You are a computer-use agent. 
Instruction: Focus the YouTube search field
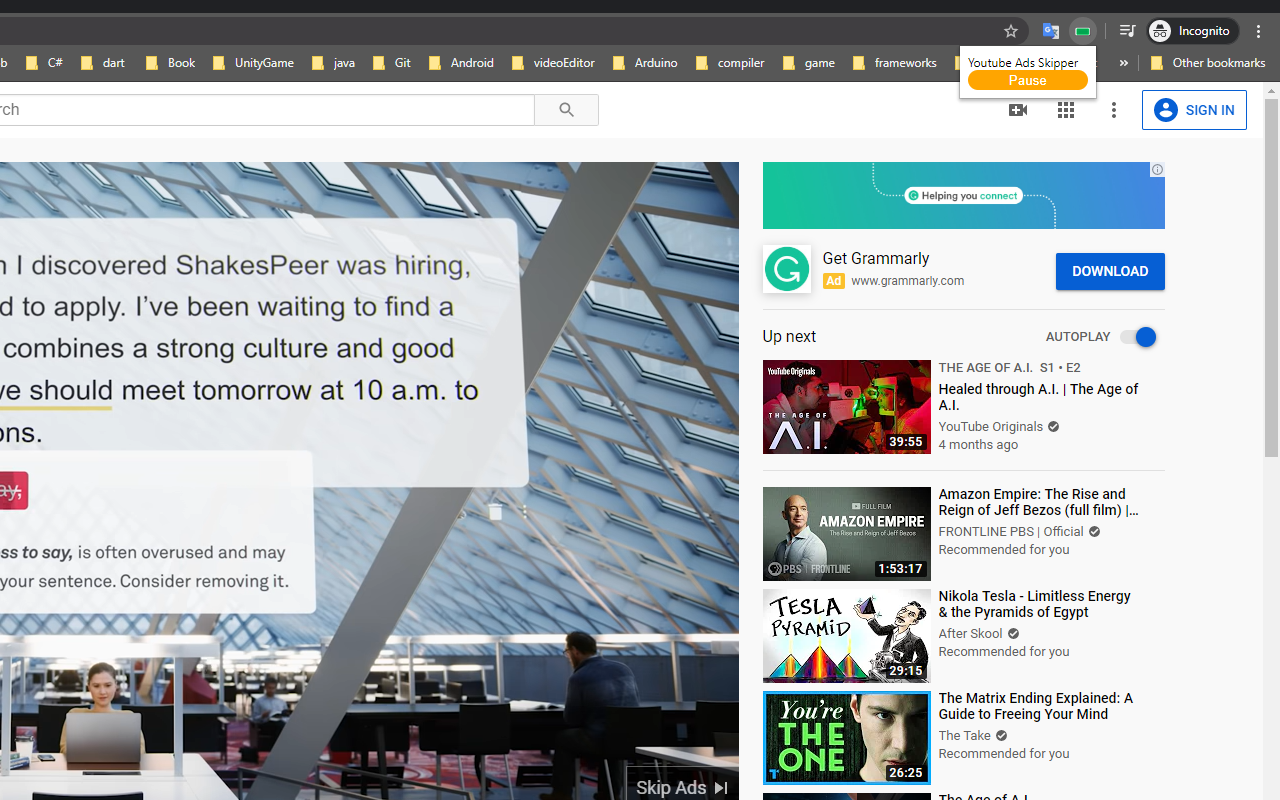[x=265, y=110]
